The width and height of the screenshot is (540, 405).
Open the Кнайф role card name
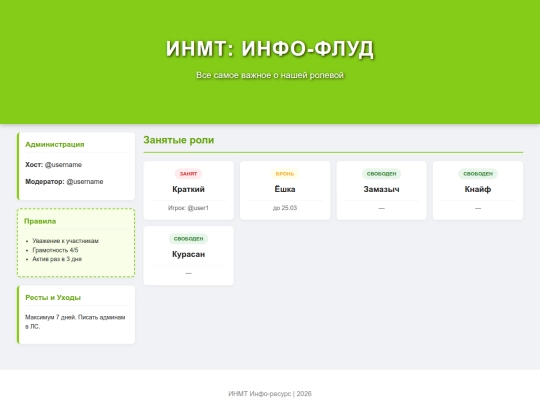(478, 189)
